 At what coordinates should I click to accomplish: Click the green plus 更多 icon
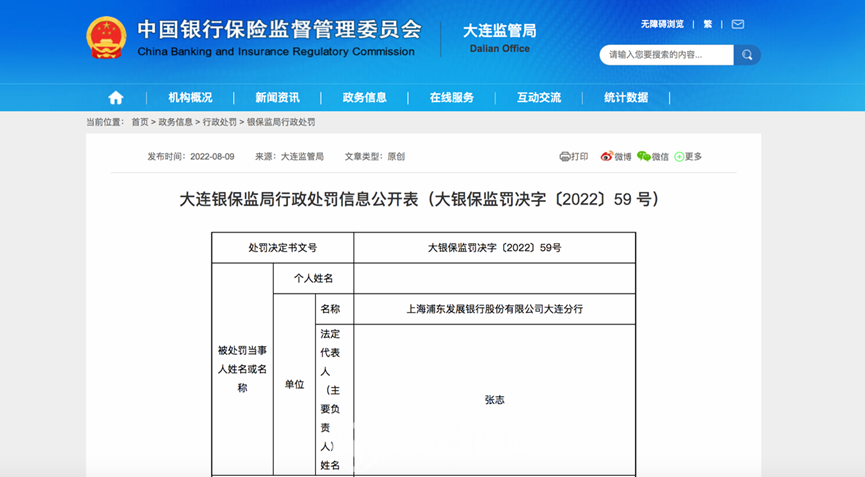pyautogui.click(x=679, y=157)
